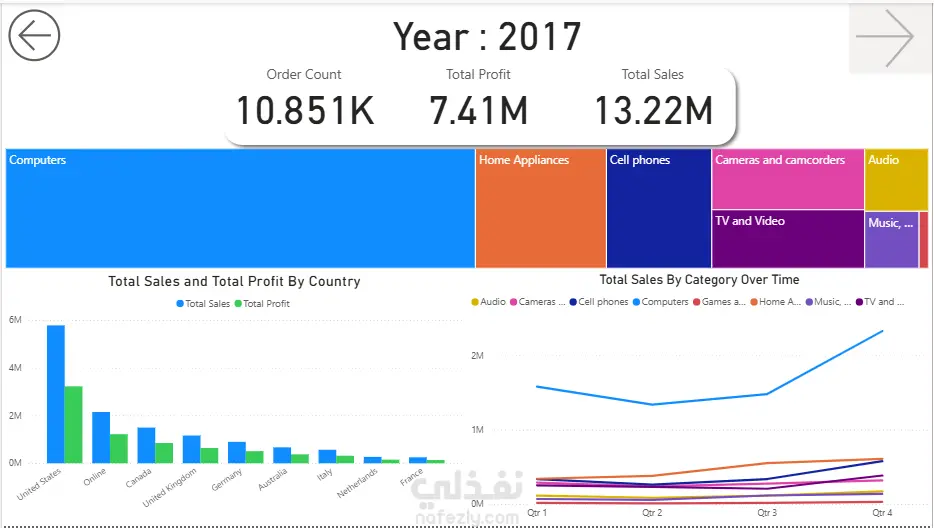Select the TV and Video tile

point(787,239)
